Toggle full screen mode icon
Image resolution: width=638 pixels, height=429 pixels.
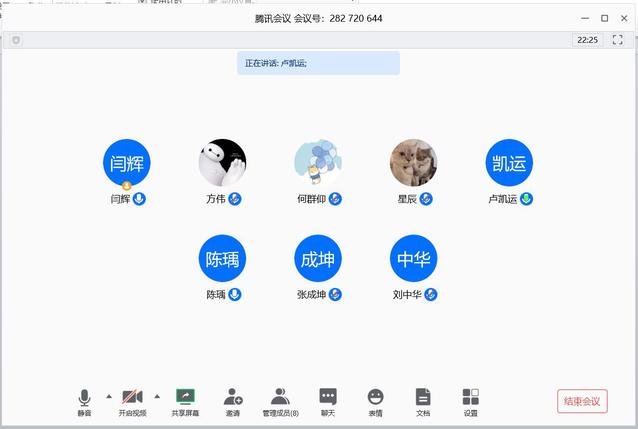[x=617, y=40]
